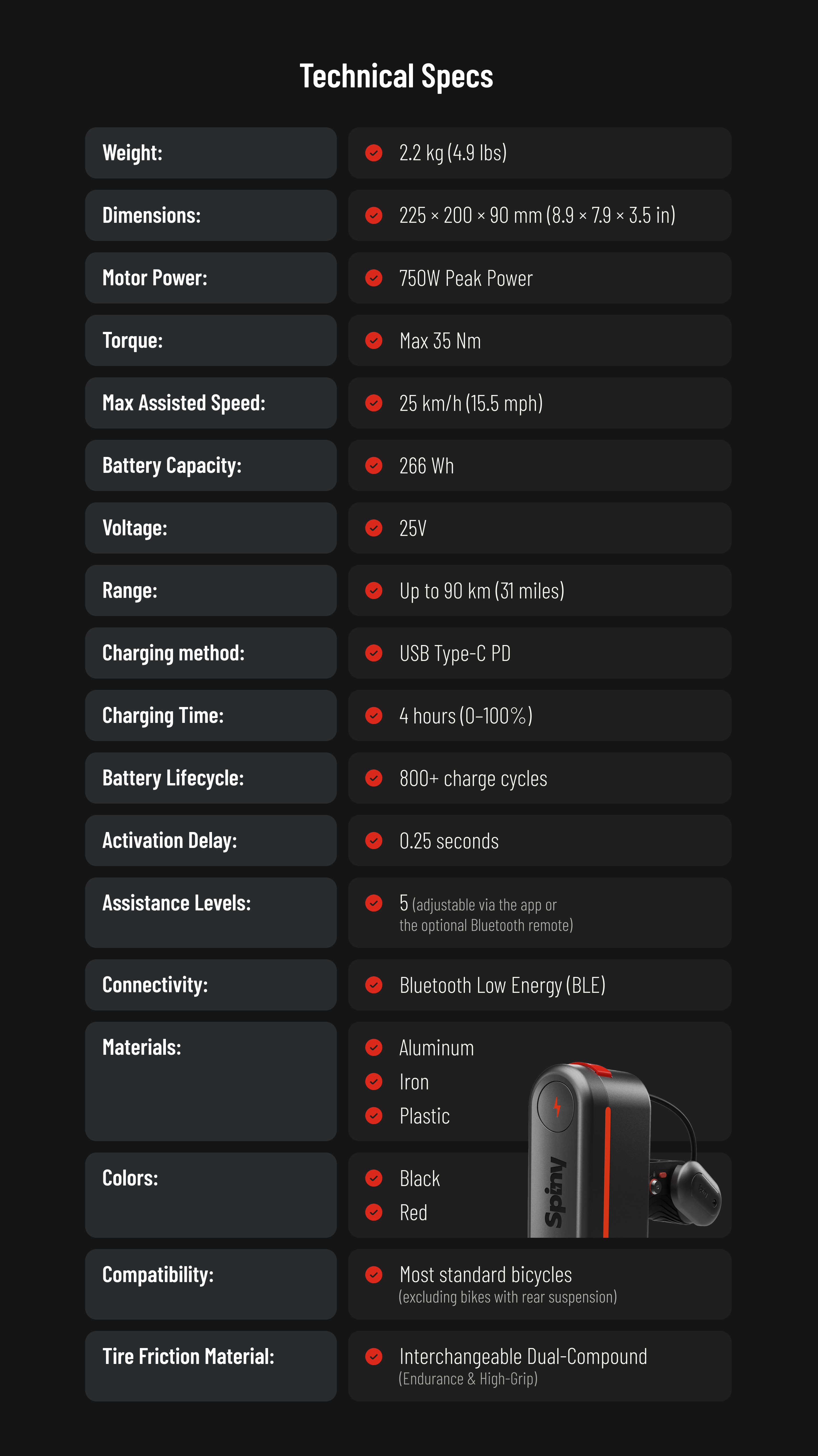Viewport: 818px width, 1456px height.
Task: Click the red check beside Bluetooth Low Energy
Action: coord(373,985)
